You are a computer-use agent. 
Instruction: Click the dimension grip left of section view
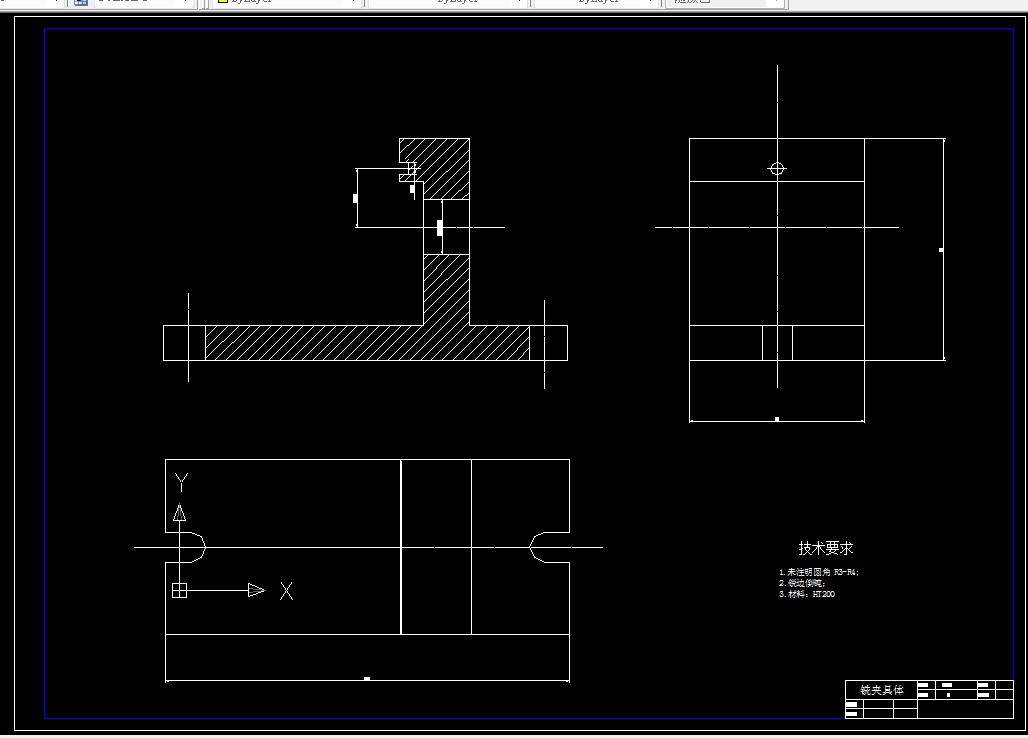355,198
